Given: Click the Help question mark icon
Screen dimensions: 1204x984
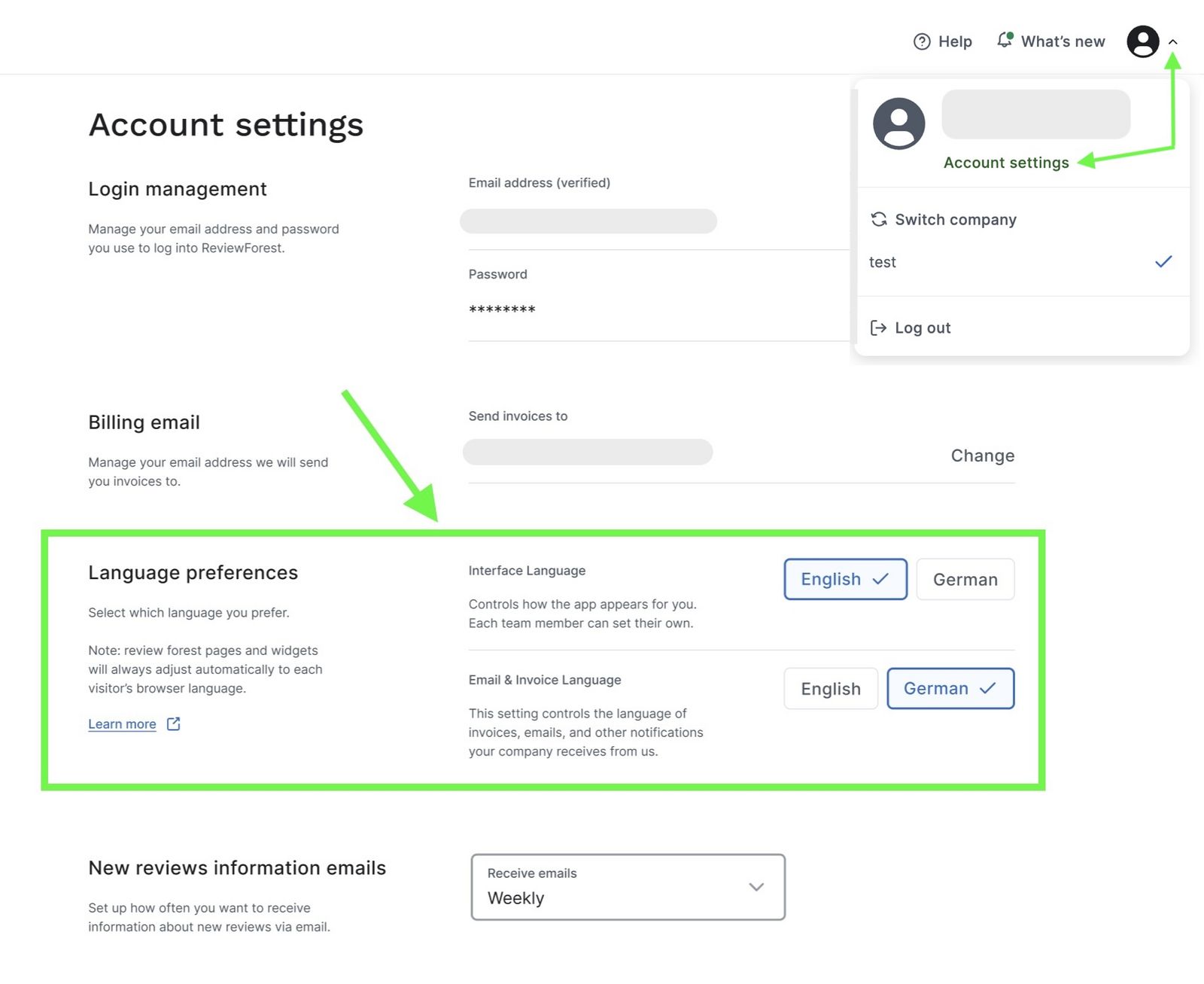Looking at the screenshot, I should [x=921, y=41].
